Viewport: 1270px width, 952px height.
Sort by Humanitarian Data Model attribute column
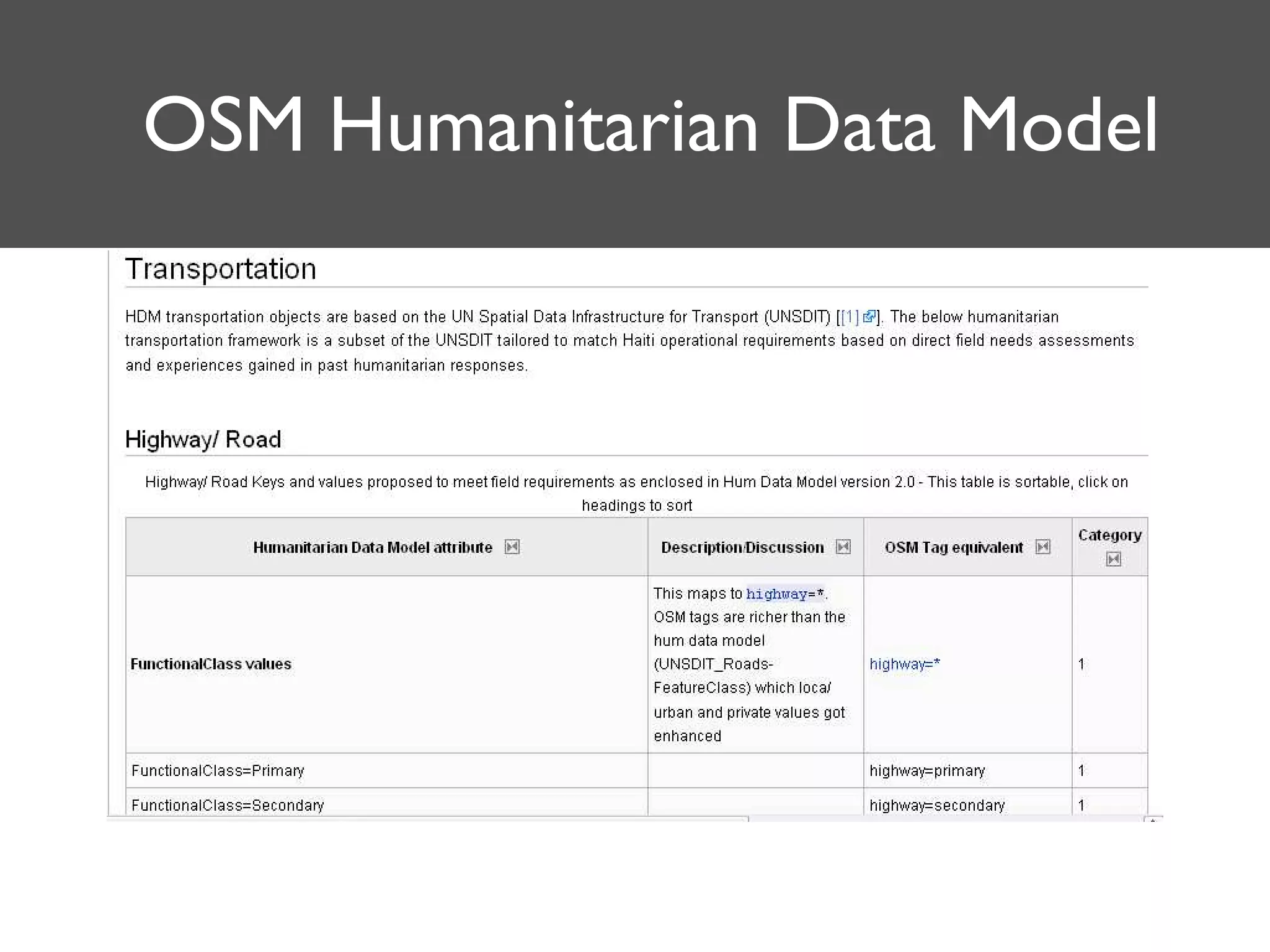(512, 547)
